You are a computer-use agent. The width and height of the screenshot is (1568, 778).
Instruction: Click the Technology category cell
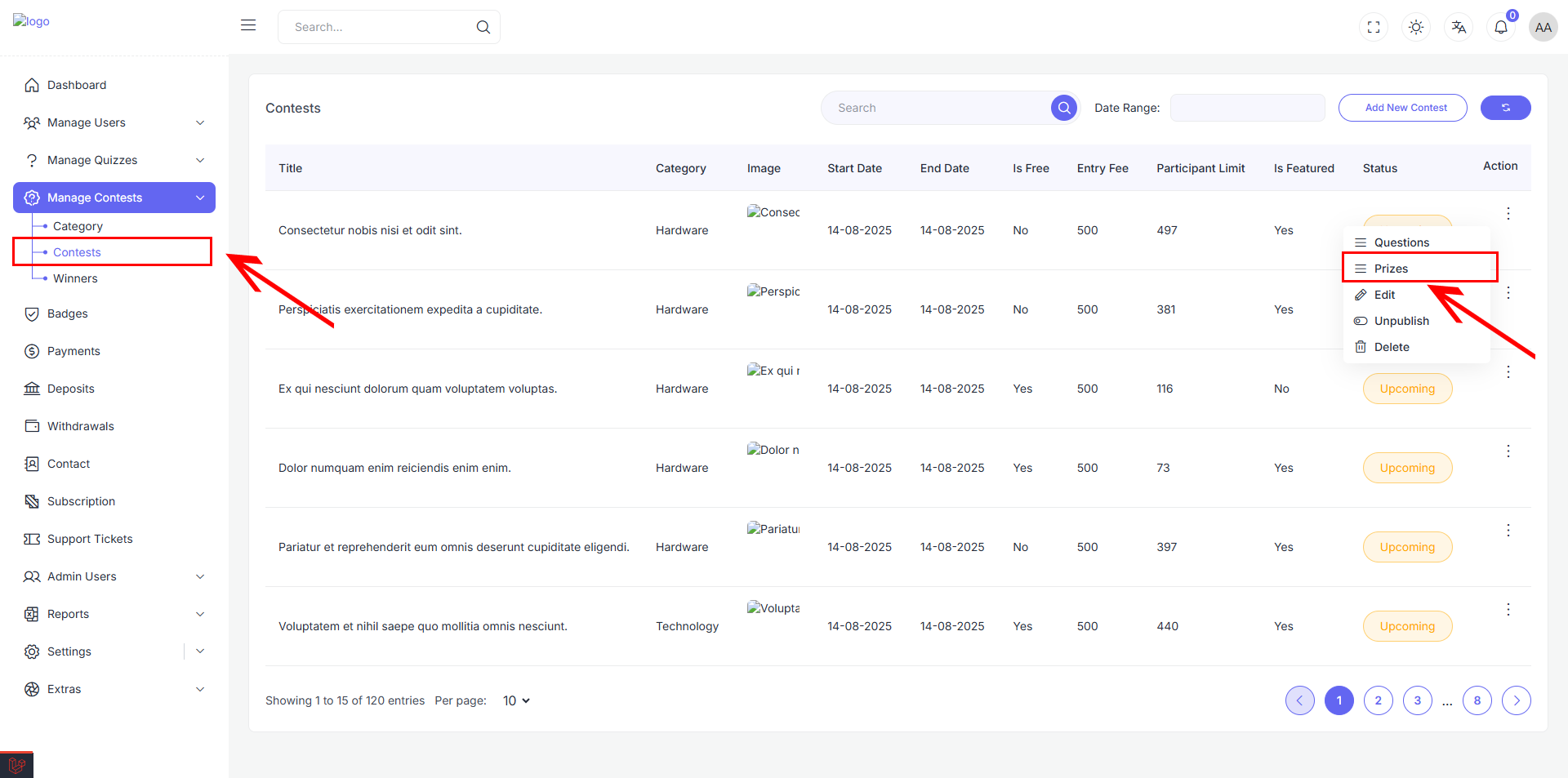(x=687, y=626)
